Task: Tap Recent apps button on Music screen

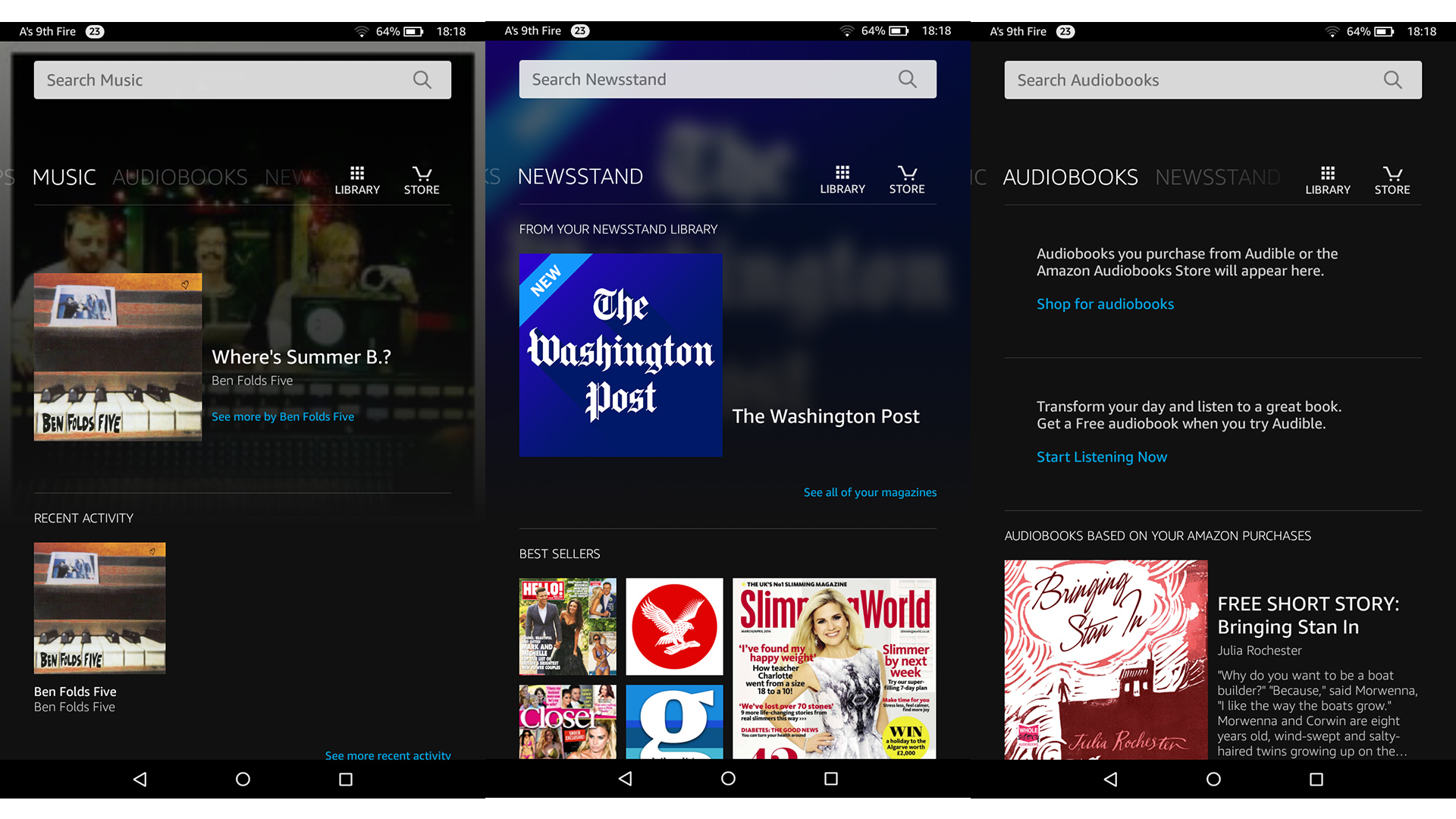Action: [x=346, y=779]
